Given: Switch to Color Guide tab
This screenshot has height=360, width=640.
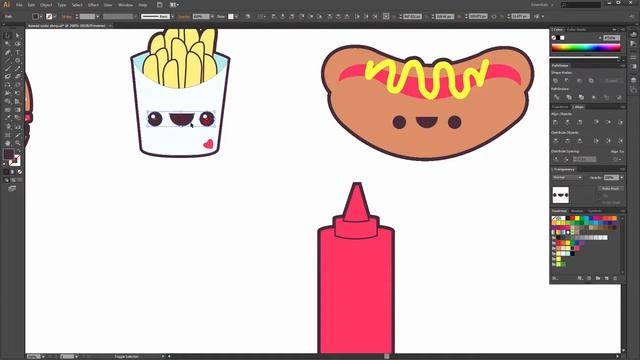Looking at the screenshot, I should pyautogui.click(x=576, y=29).
